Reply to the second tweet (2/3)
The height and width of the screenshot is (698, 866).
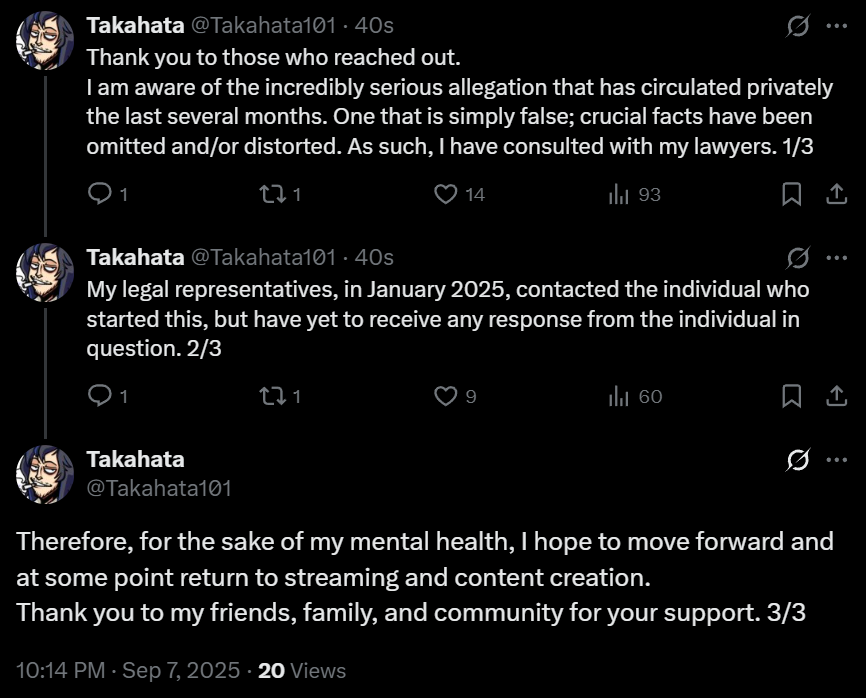coord(100,396)
